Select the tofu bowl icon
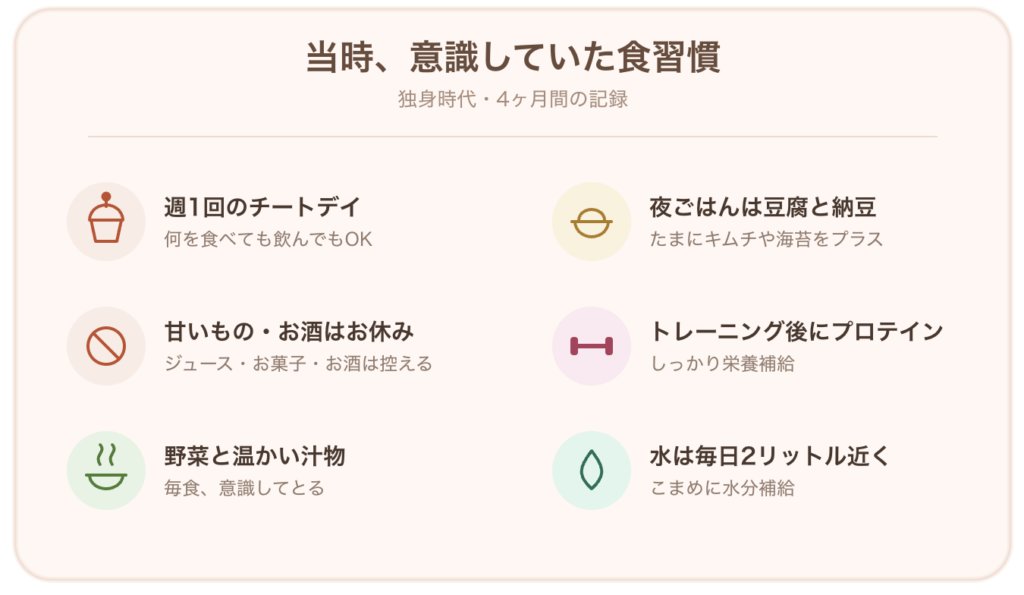The image size is (1024, 595). click(591, 221)
